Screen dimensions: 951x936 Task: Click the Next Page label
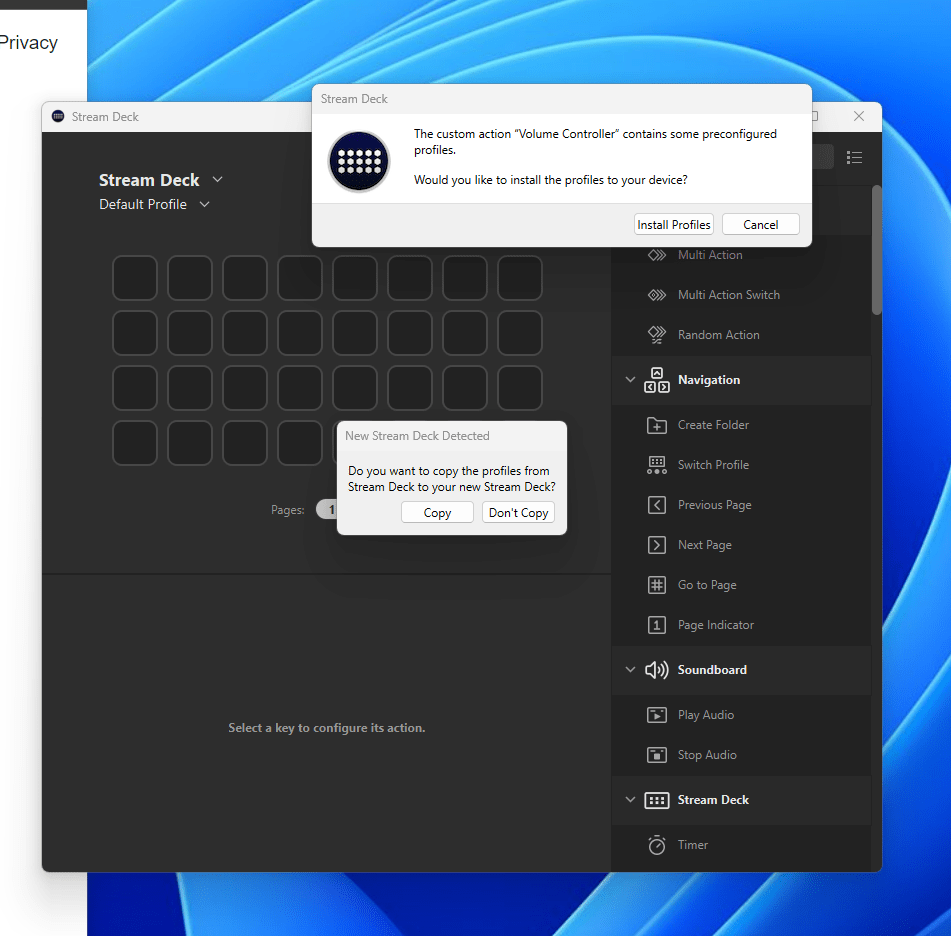[705, 545]
